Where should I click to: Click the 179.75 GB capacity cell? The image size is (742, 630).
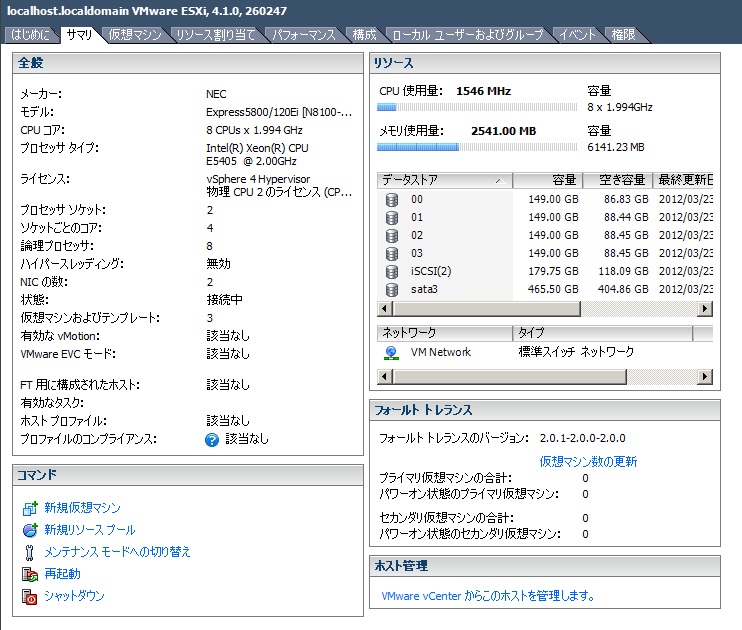pos(553,271)
